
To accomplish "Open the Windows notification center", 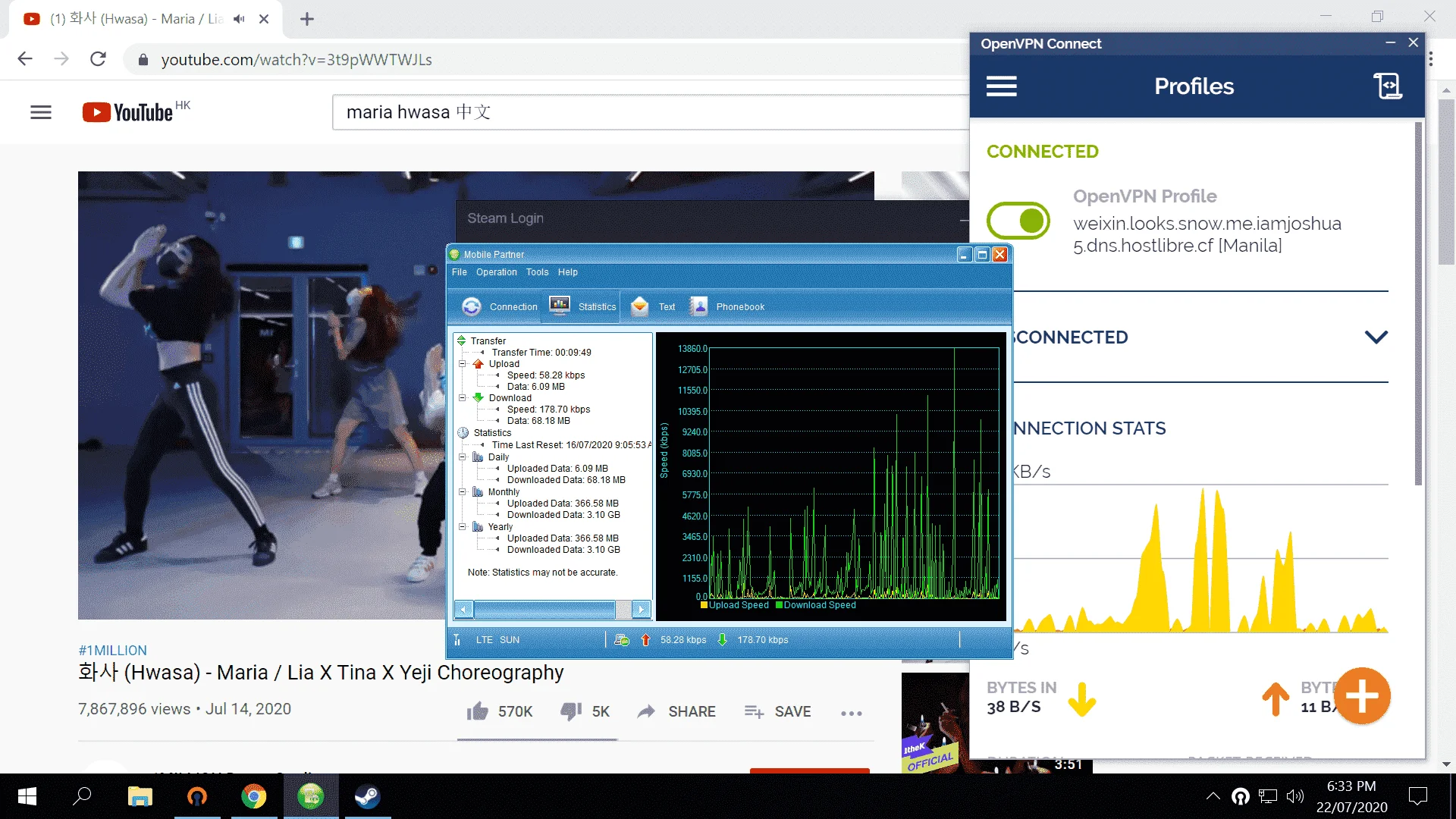I will [x=1417, y=796].
